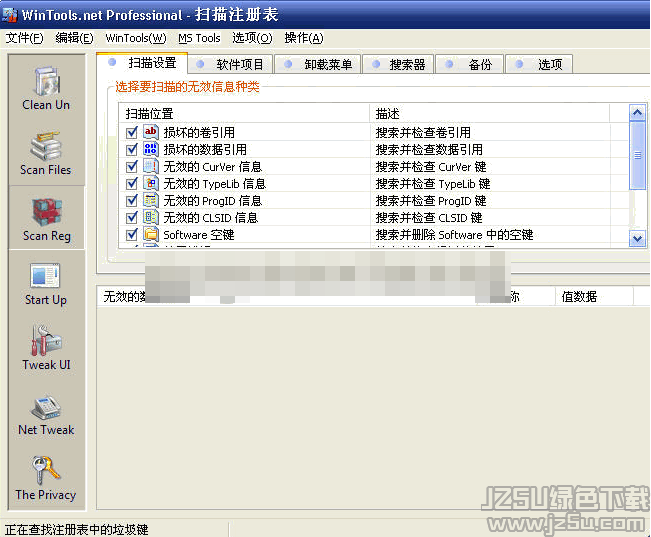Select 搜索并删除 Software 中的空键 description
651x537 pixels.
(x=454, y=235)
